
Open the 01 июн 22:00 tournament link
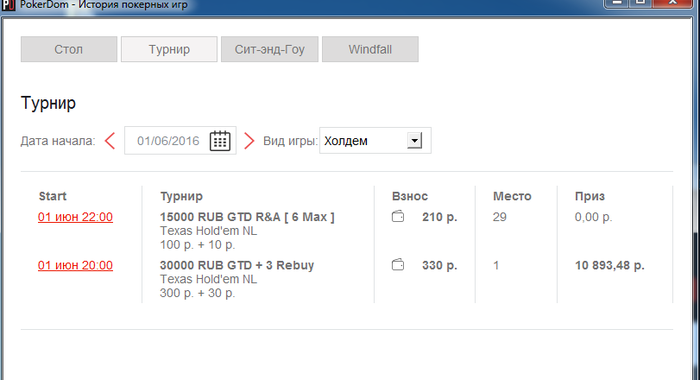coord(75,217)
